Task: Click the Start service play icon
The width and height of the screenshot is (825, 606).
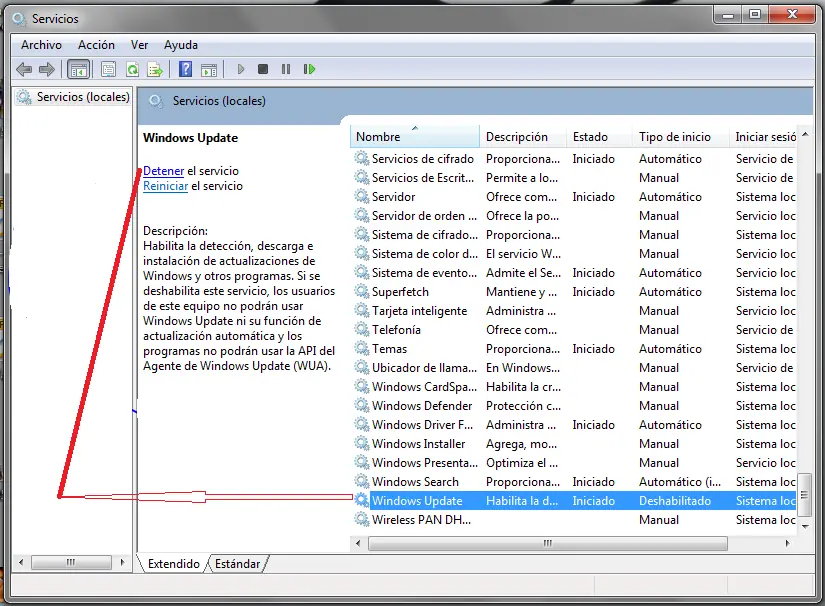Action: pyautogui.click(x=241, y=69)
